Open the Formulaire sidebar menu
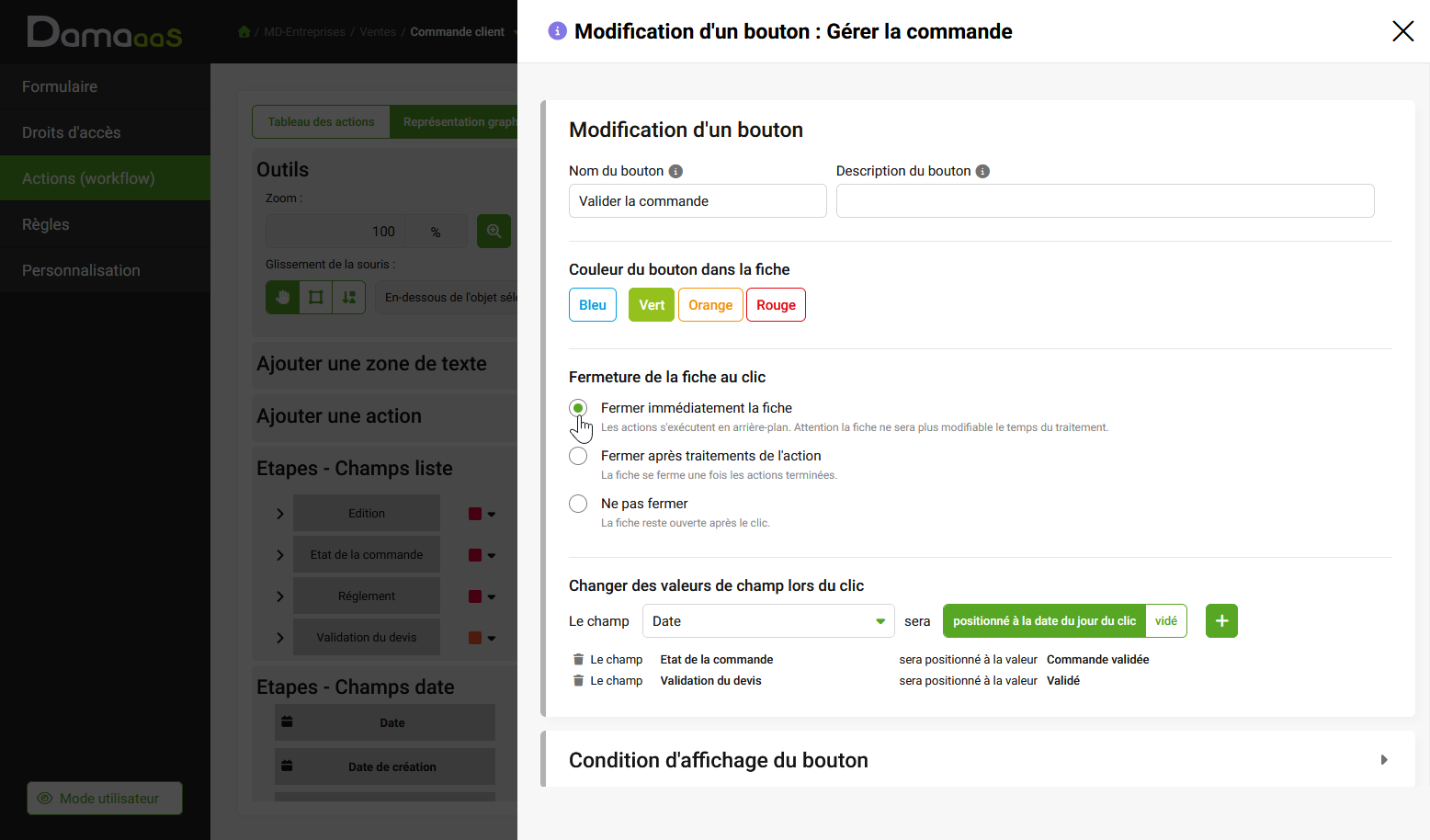 pos(105,86)
